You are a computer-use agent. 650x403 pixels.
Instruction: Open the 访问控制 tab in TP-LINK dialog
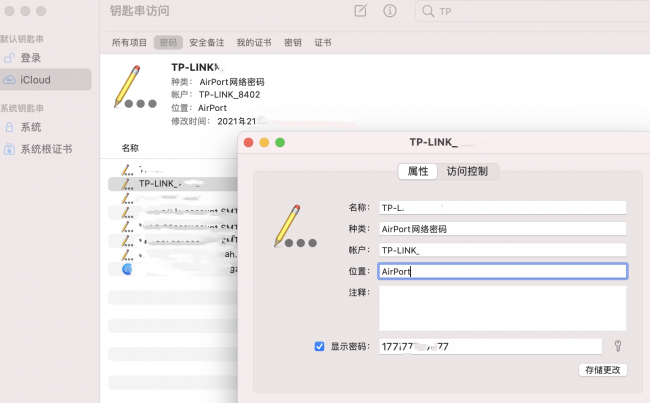[467, 171]
